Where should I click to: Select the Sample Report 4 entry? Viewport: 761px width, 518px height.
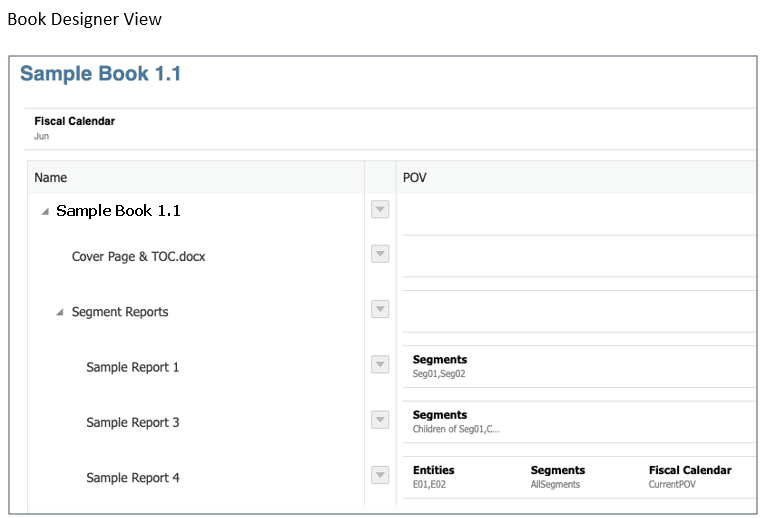click(x=132, y=478)
